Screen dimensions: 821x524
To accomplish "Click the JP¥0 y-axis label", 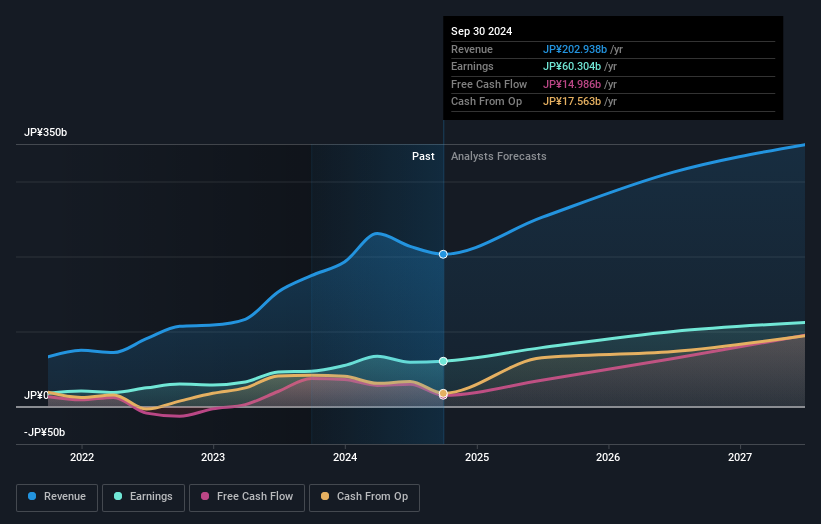I will pos(36,395).
